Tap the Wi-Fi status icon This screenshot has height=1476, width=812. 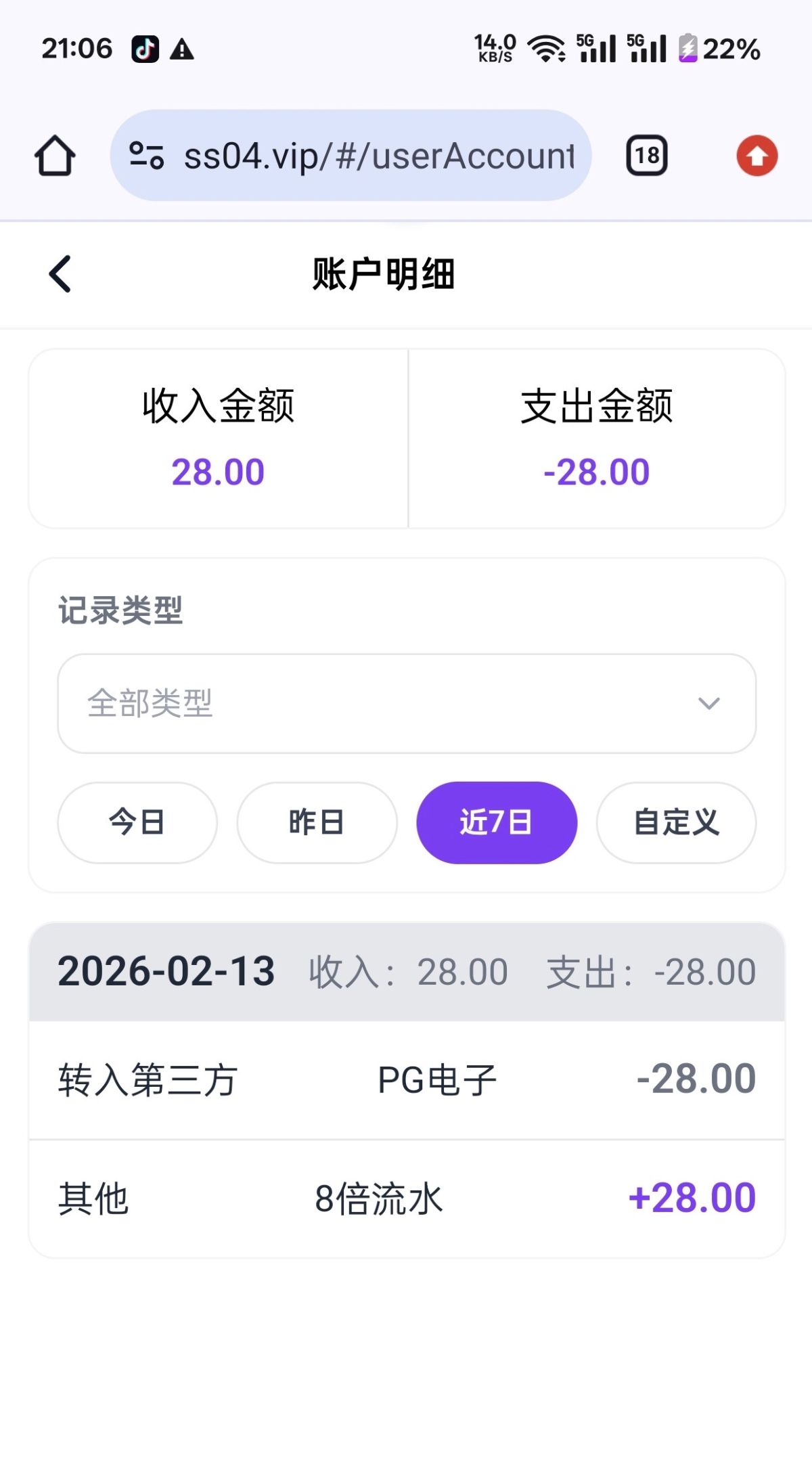[546, 49]
